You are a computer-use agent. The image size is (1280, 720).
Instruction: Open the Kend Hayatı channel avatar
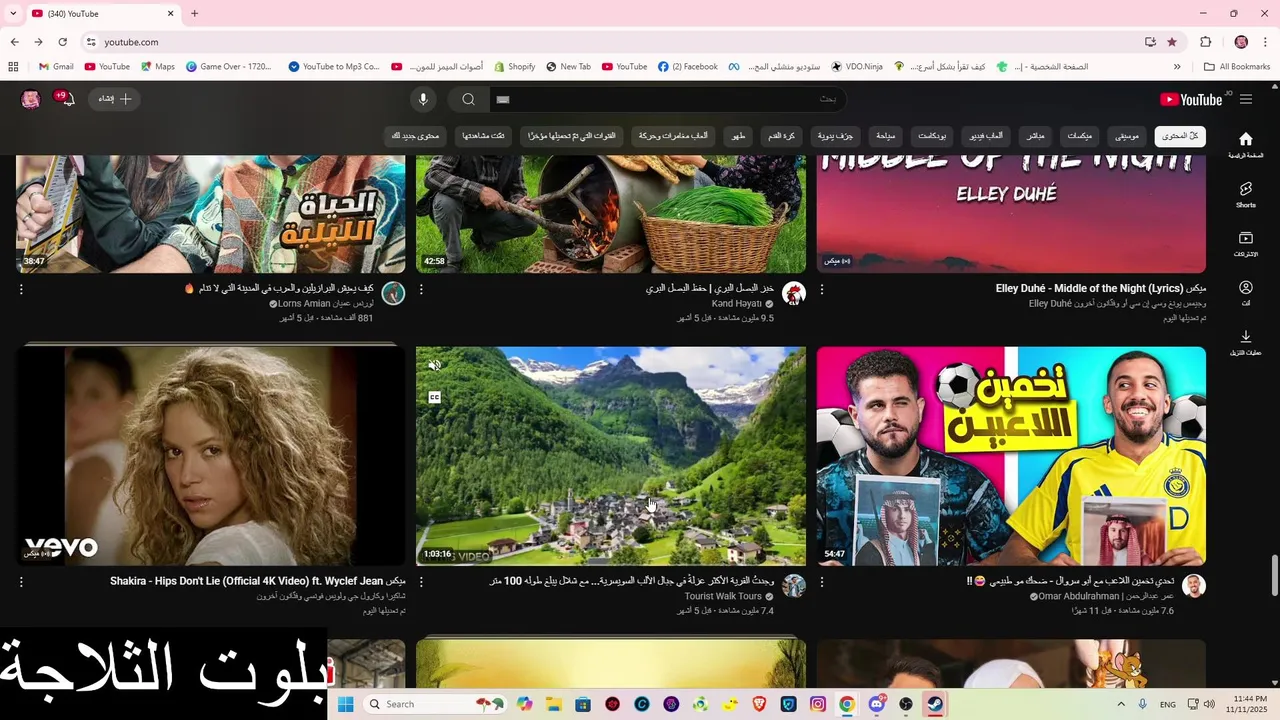pyautogui.click(x=794, y=293)
